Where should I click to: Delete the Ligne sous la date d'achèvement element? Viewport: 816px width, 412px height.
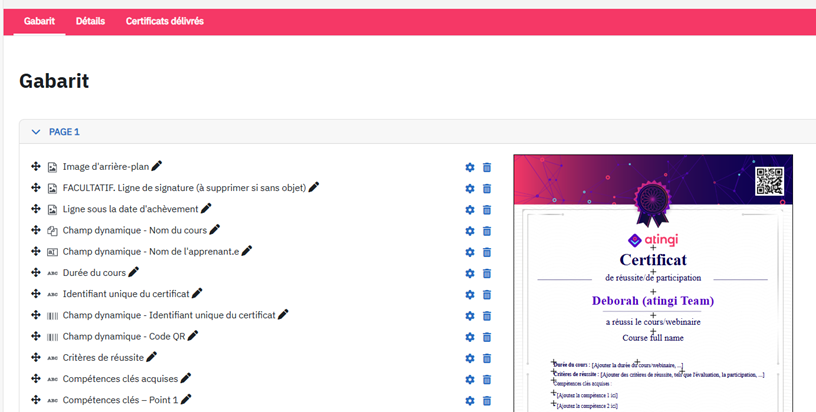click(x=487, y=209)
